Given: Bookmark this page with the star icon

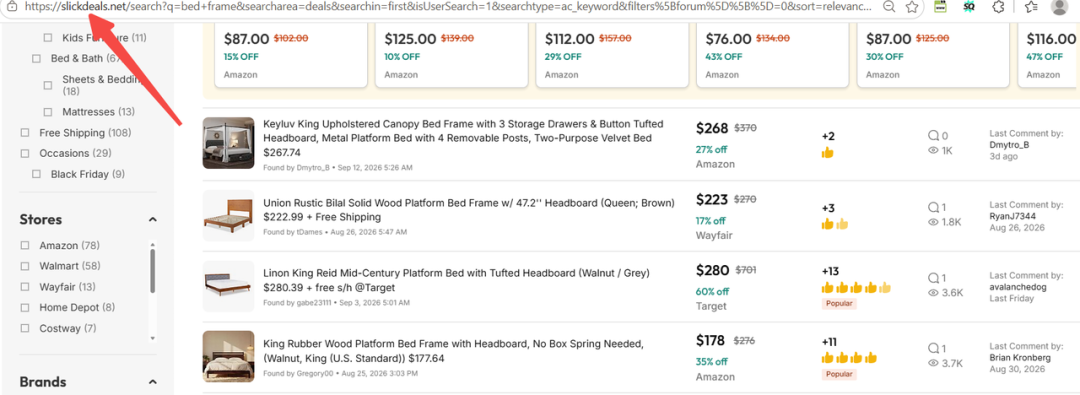Looking at the screenshot, I should tap(912, 7).
